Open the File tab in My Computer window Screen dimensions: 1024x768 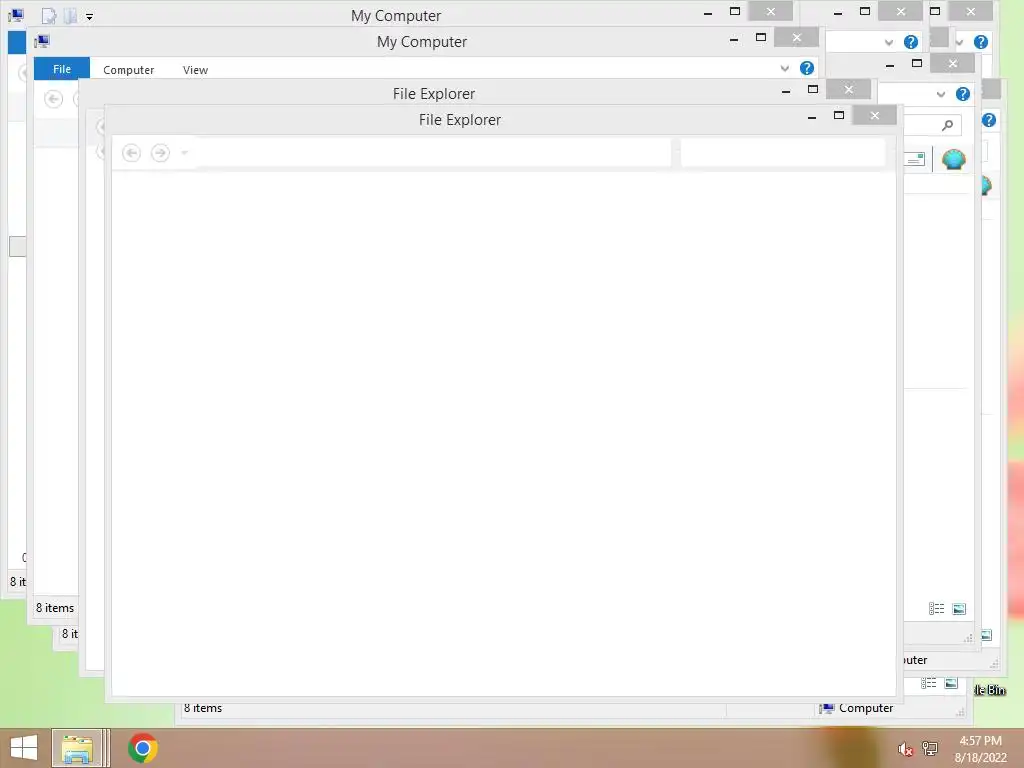62,69
